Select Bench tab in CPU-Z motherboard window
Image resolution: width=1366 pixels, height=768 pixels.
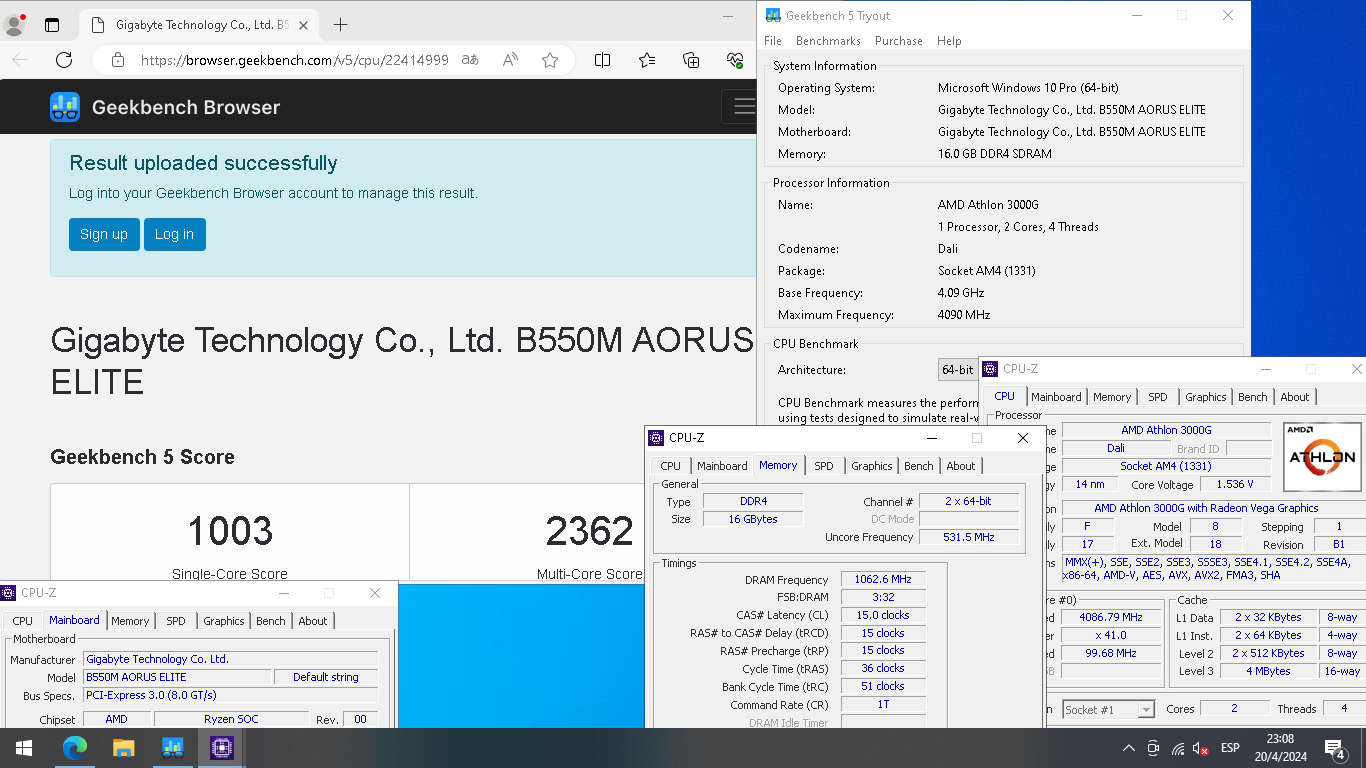[271, 621]
